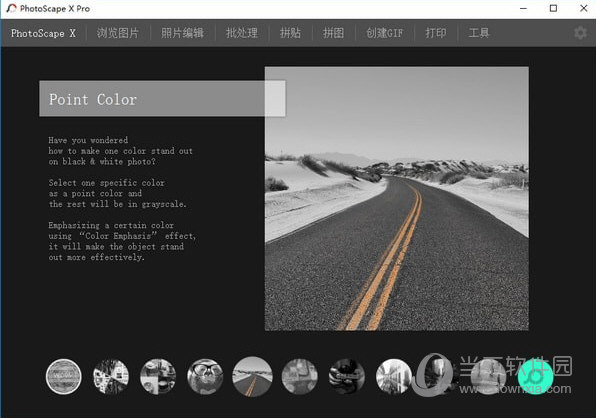The image size is (596, 418).
Task: Open the 浏览图片 tab
Action: coord(118,33)
